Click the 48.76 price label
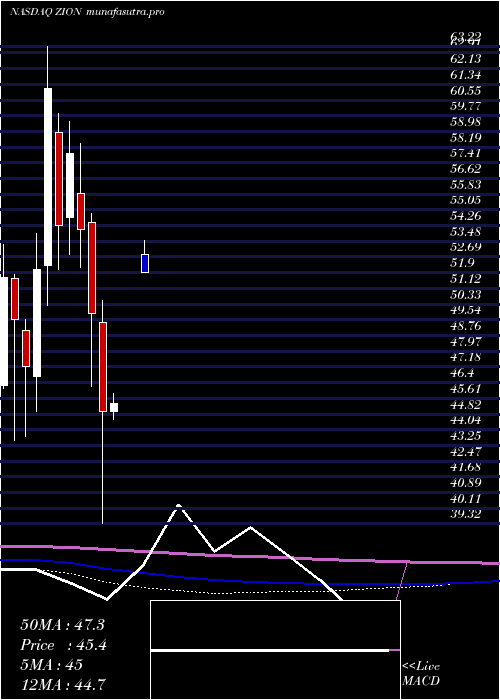This screenshot has height=700, width=500. click(466, 325)
